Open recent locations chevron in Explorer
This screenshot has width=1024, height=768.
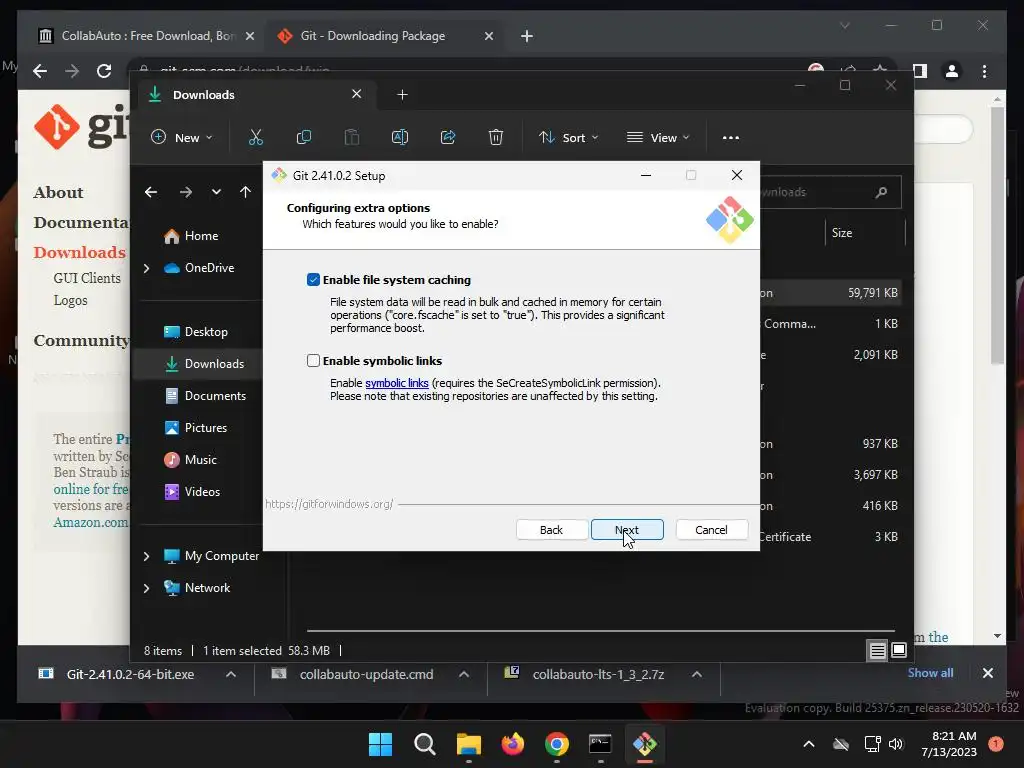(216, 192)
